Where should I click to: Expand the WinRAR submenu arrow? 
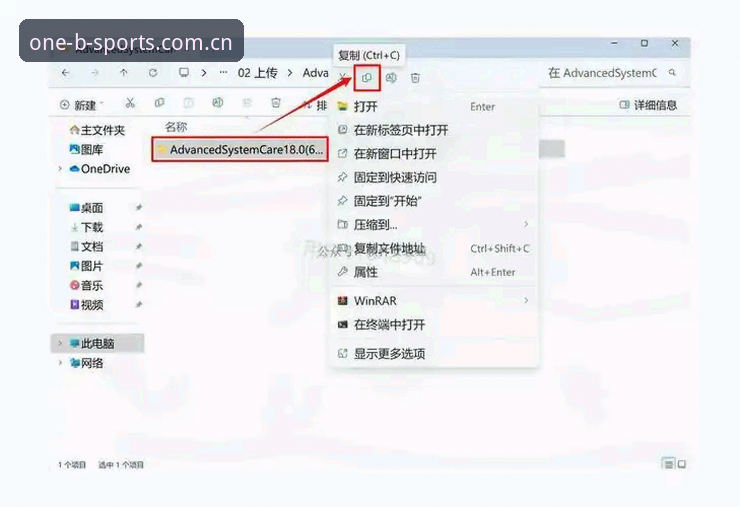pyautogui.click(x=526, y=300)
